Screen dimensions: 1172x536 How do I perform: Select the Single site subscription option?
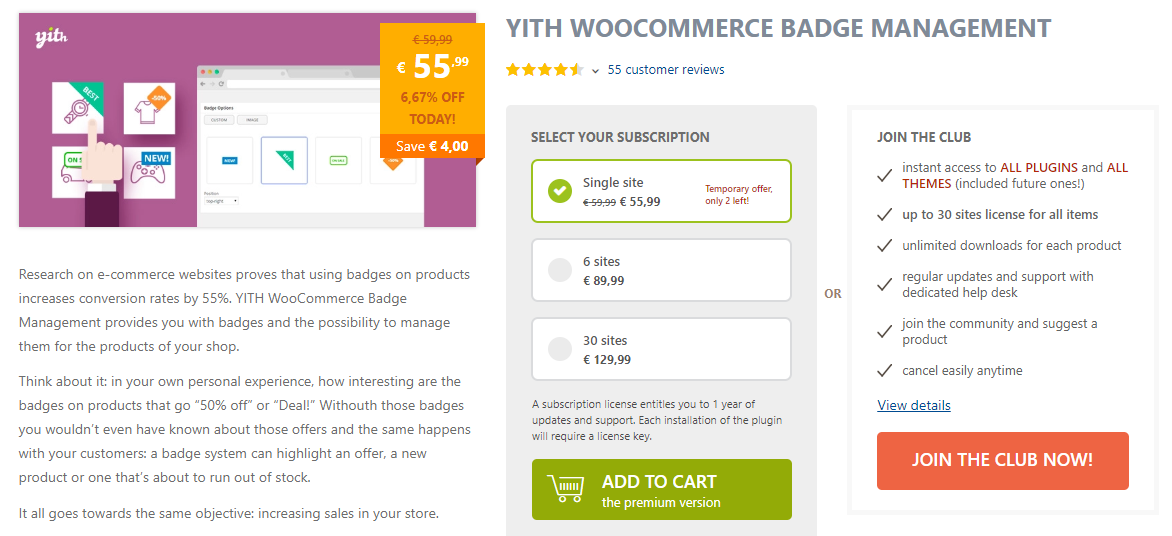coord(661,191)
